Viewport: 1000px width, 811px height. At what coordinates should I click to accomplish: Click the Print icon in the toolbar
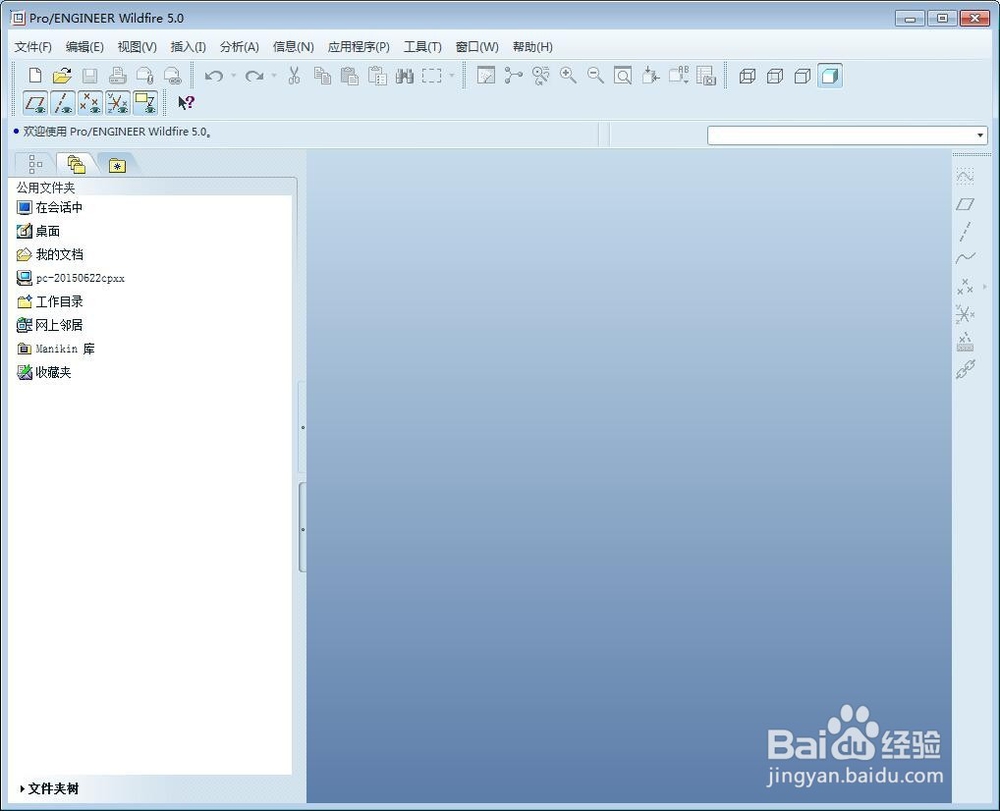[x=117, y=76]
